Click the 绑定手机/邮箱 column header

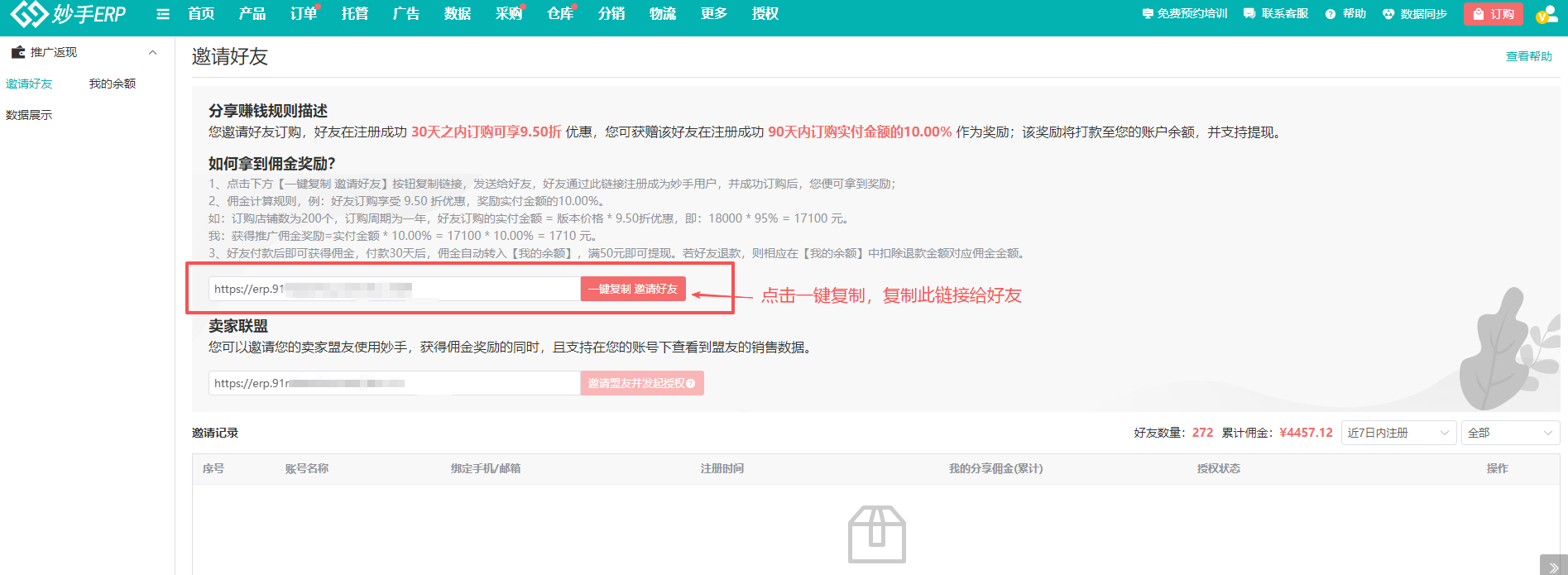coord(486,468)
